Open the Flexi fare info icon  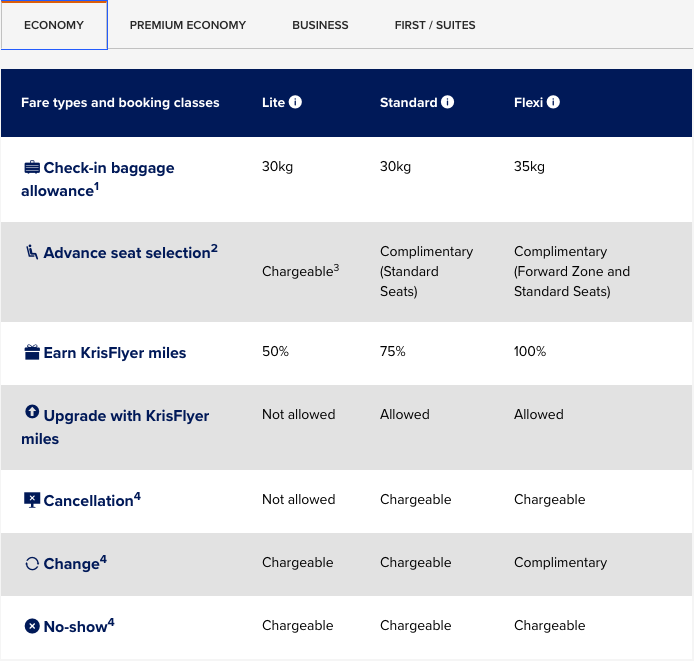[x=553, y=102]
